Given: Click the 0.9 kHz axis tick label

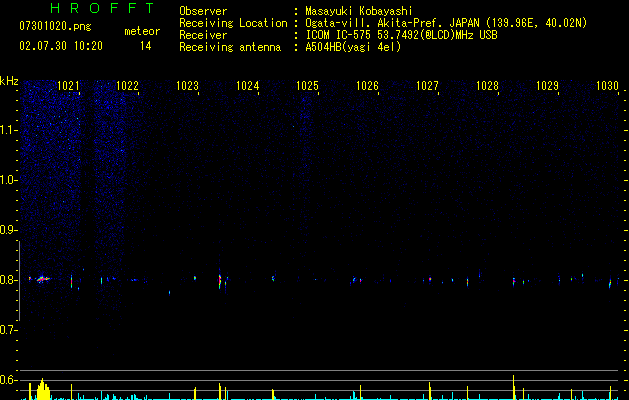Looking at the screenshot, I should [x=8, y=230].
